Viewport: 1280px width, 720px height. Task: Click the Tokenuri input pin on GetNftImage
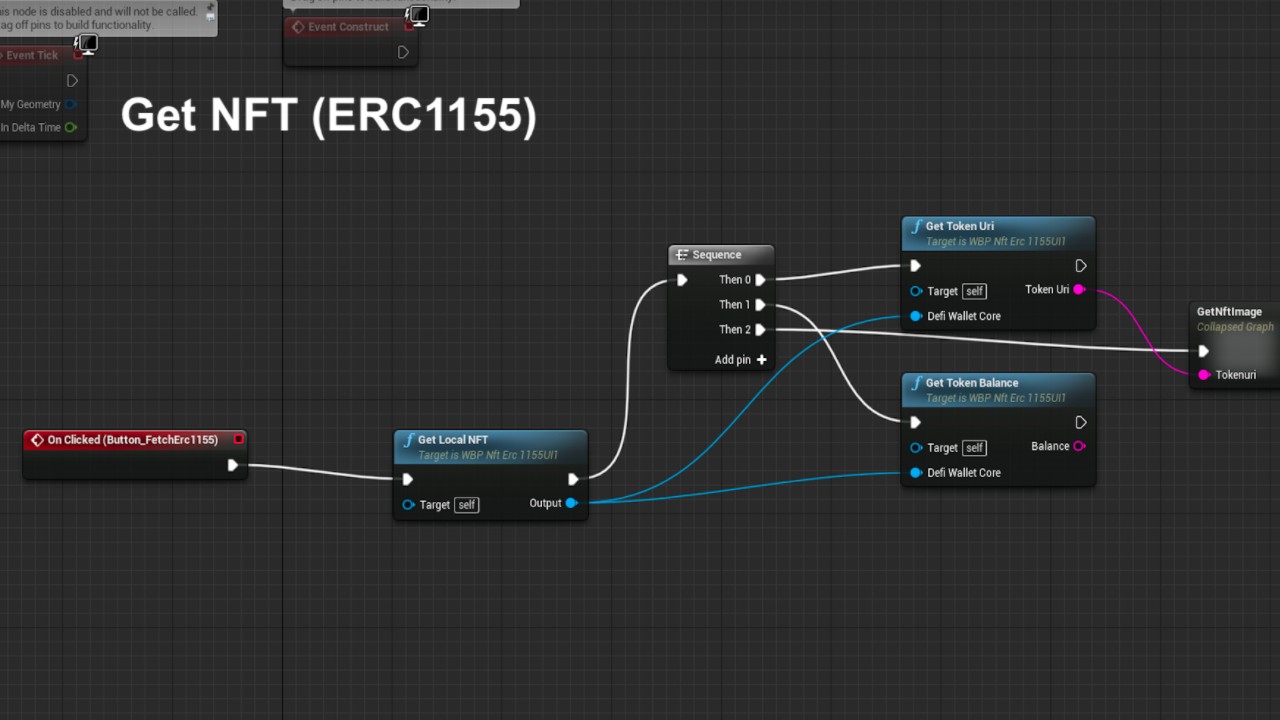pos(1204,375)
